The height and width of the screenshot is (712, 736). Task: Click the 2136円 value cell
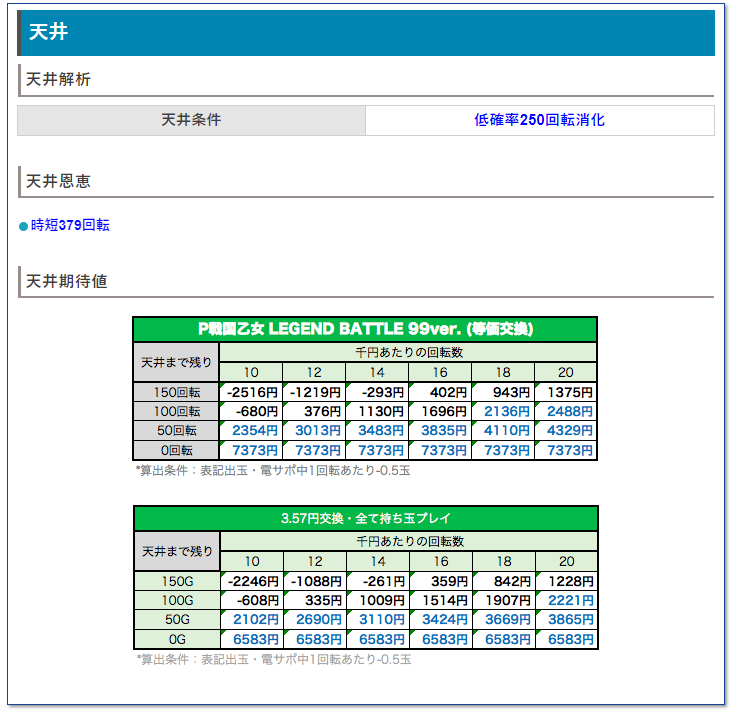click(503, 411)
